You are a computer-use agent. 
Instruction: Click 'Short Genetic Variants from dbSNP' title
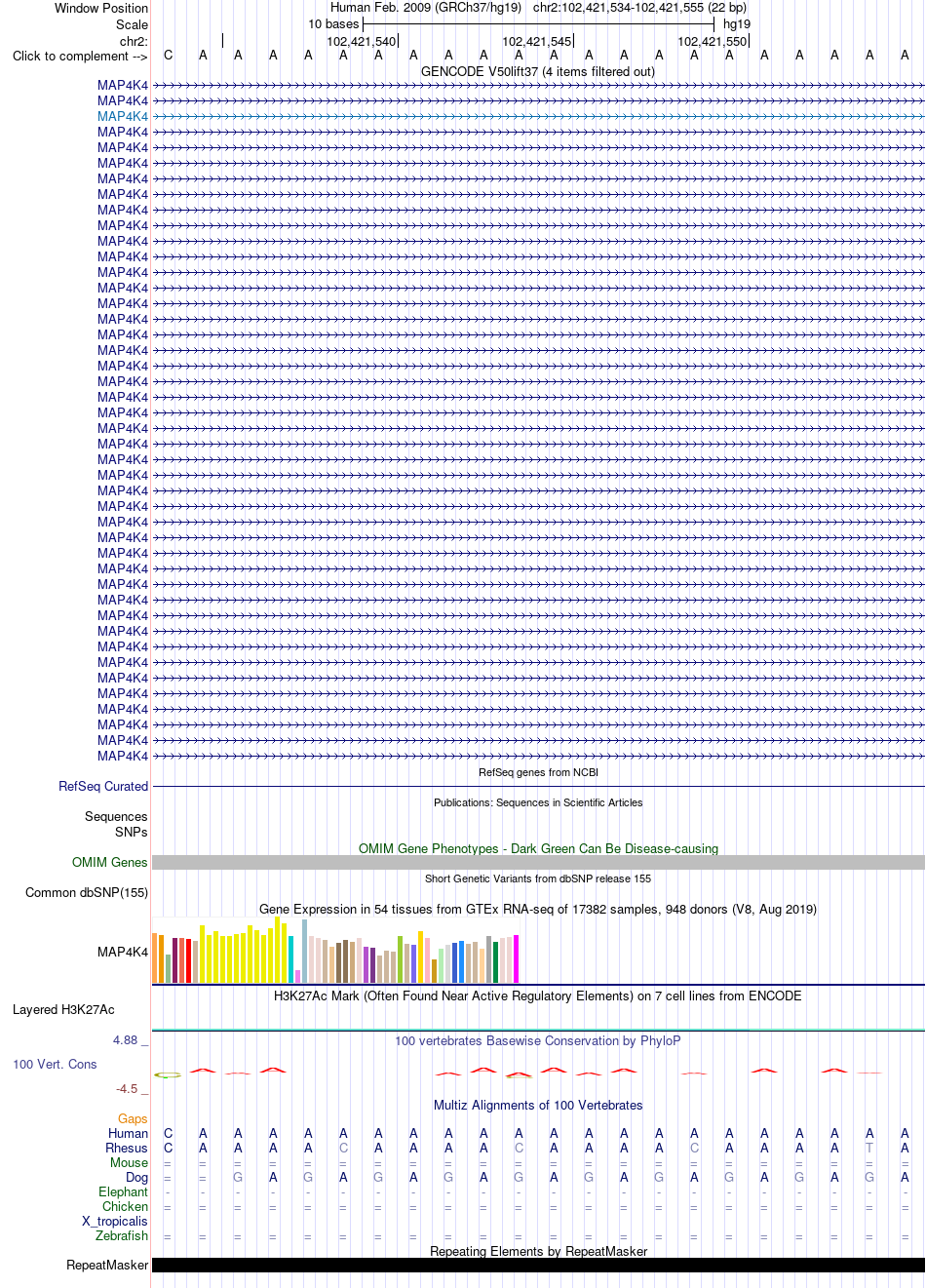pos(538,878)
